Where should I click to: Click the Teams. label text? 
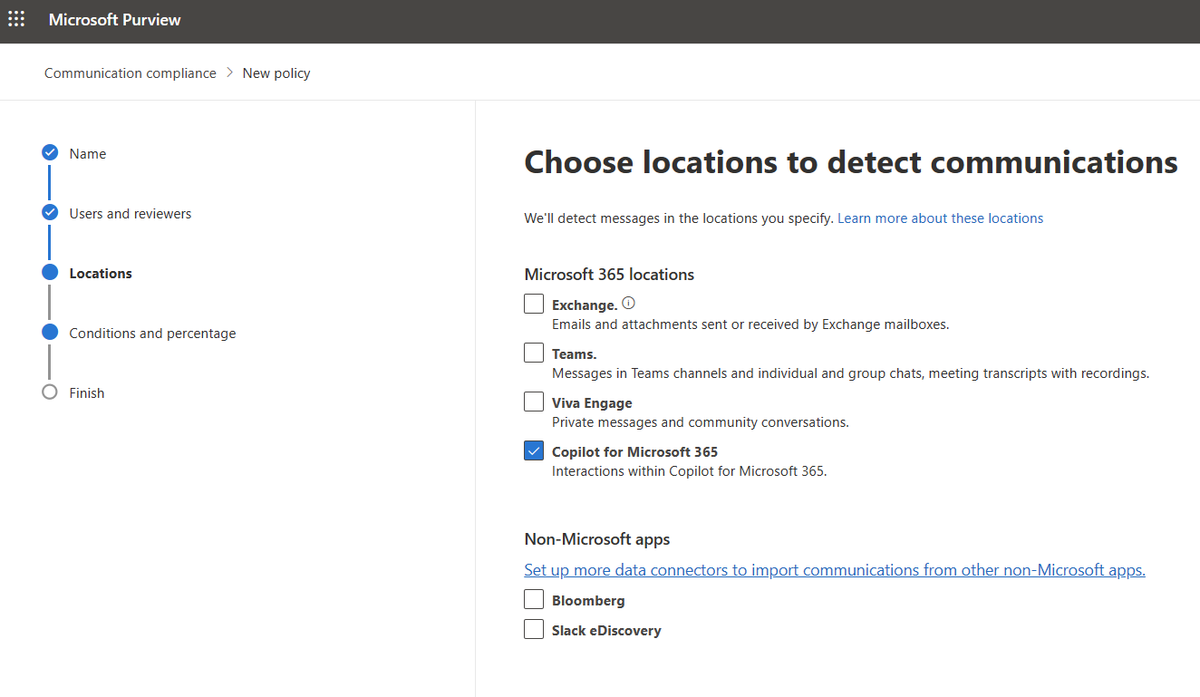[x=574, y=354]
